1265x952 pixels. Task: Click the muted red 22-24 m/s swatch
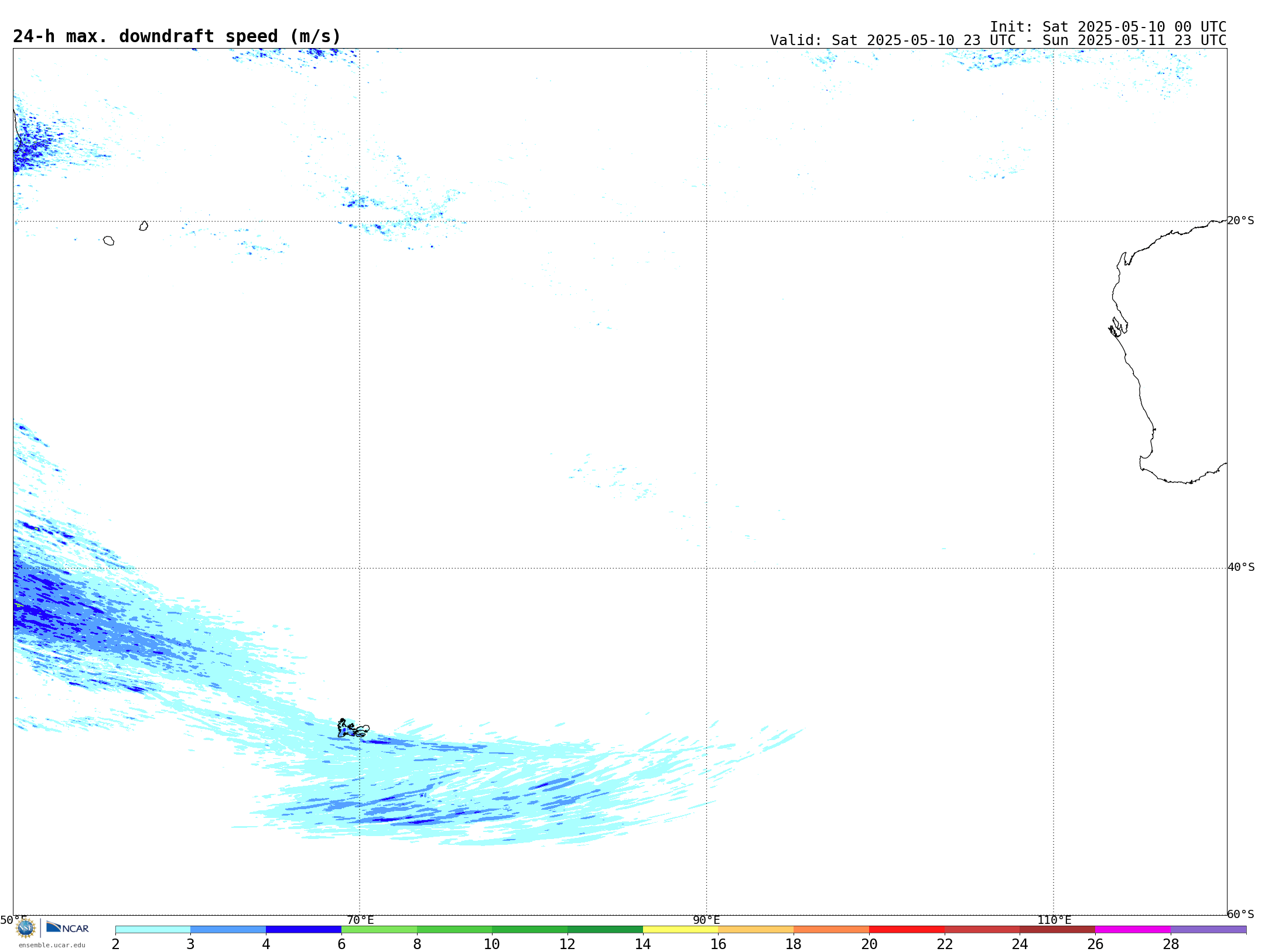(982, 929)
